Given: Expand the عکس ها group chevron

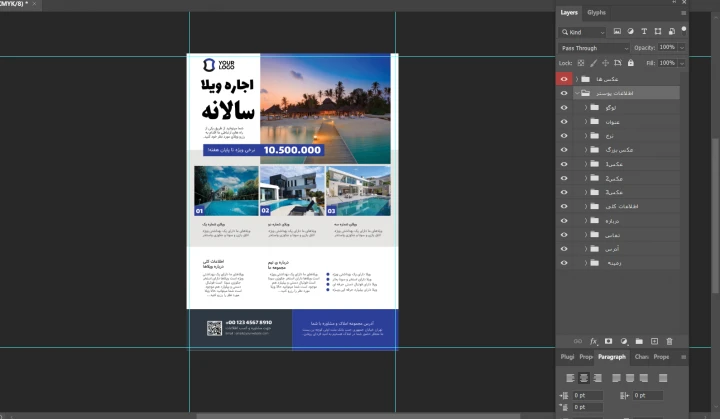Looking at the screenshot, I should pyautogui.click(x=577, y=79).
